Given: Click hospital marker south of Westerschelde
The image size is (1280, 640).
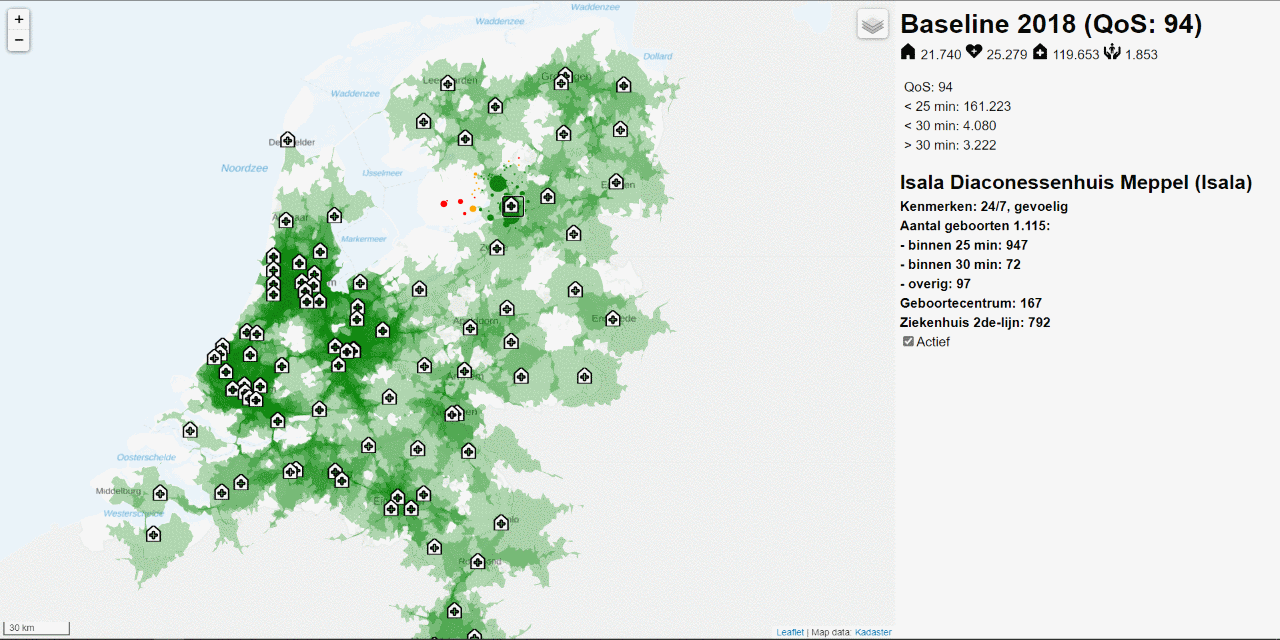Looking at the screenshot, I should (x=153, y=534).
